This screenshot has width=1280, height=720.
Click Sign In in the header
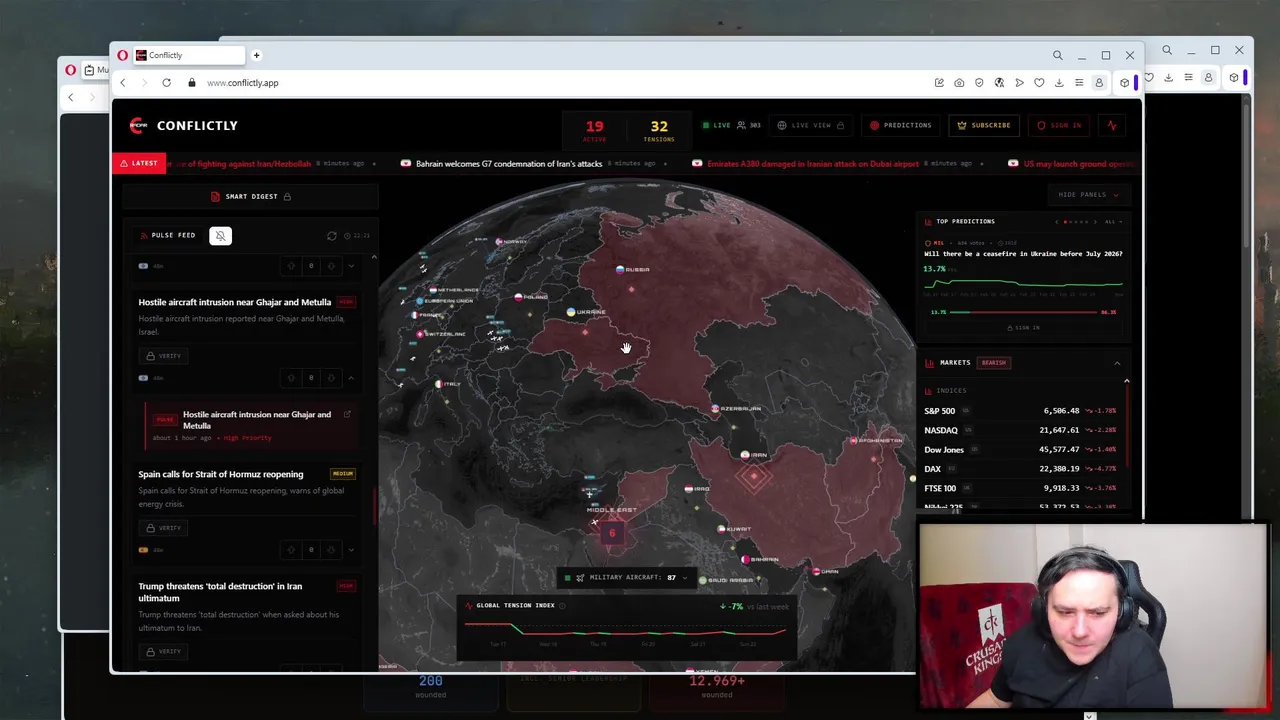click(1059, 125)
